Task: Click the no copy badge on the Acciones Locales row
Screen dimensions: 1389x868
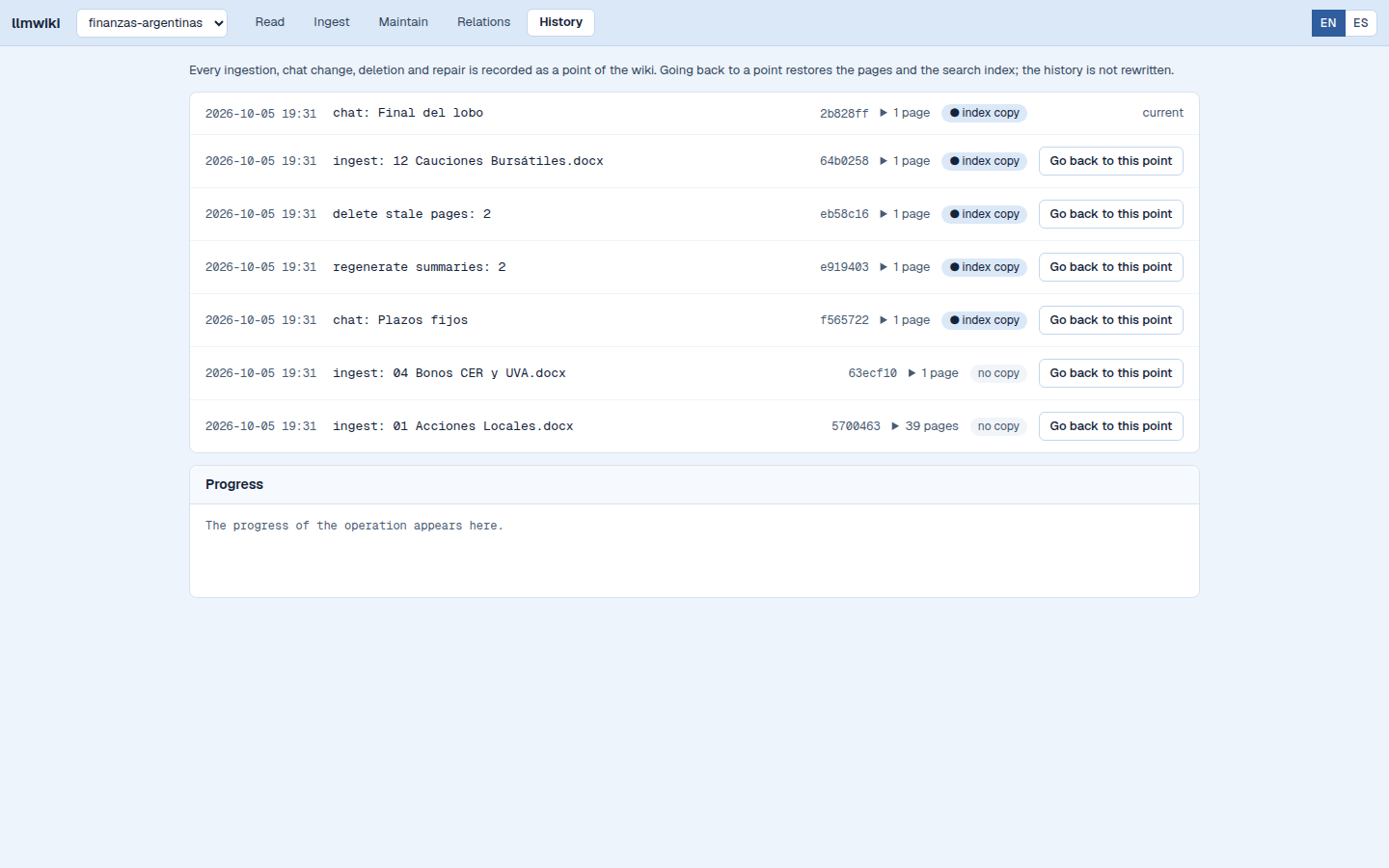Action: 998,426
